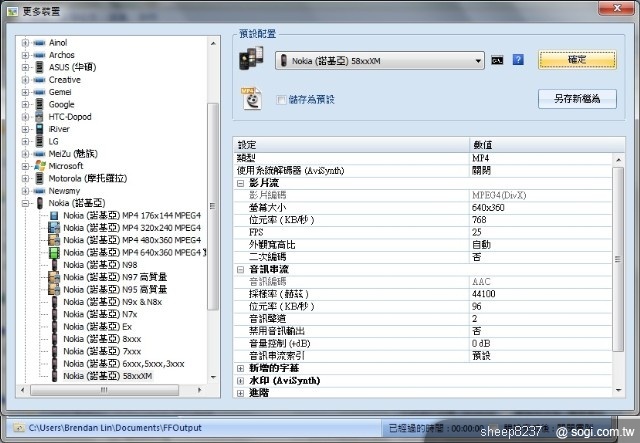Click the Creative device icon

click(39, 80)
